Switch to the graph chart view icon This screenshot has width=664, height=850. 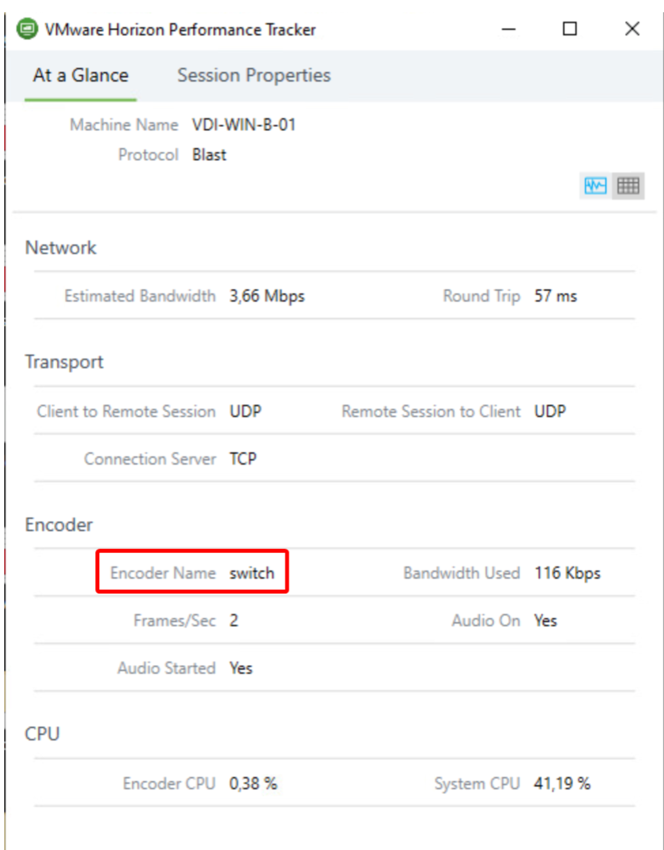pyautogui.click(x=596, y=185)
